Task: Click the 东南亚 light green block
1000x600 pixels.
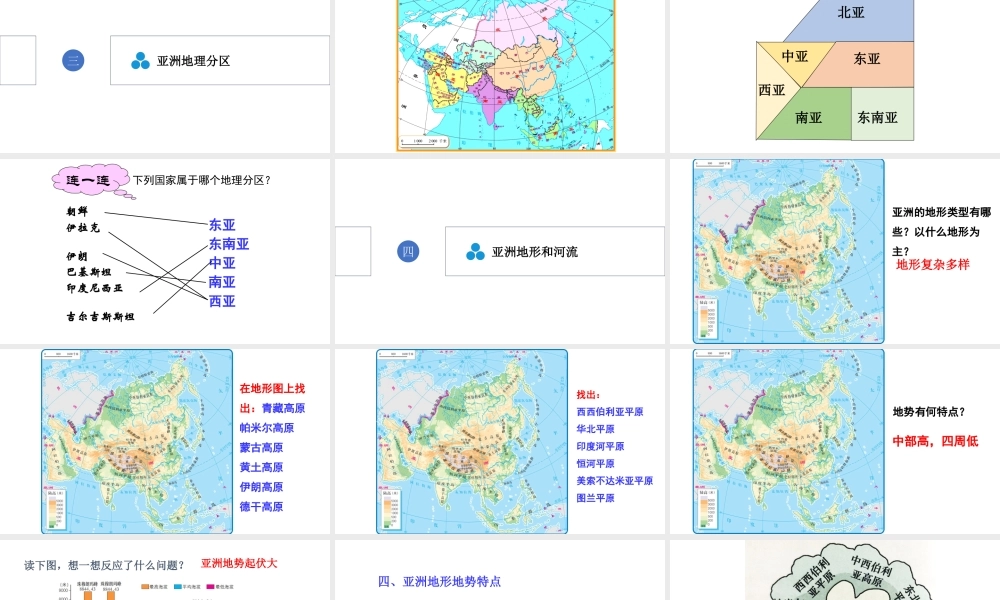Action: click(x=883, y=114)
